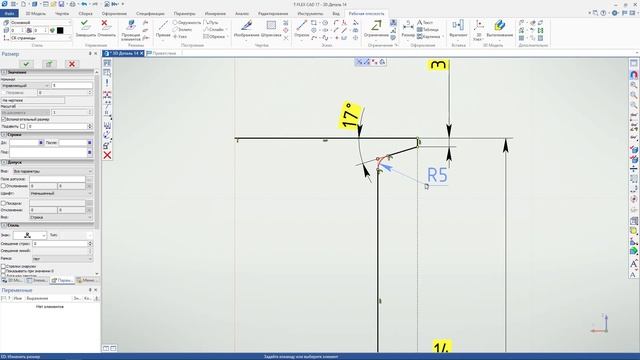Viewport: 640px width, 360px height.
Task: Toggle the Поправка checkbox
Action: tap(3, 93)
